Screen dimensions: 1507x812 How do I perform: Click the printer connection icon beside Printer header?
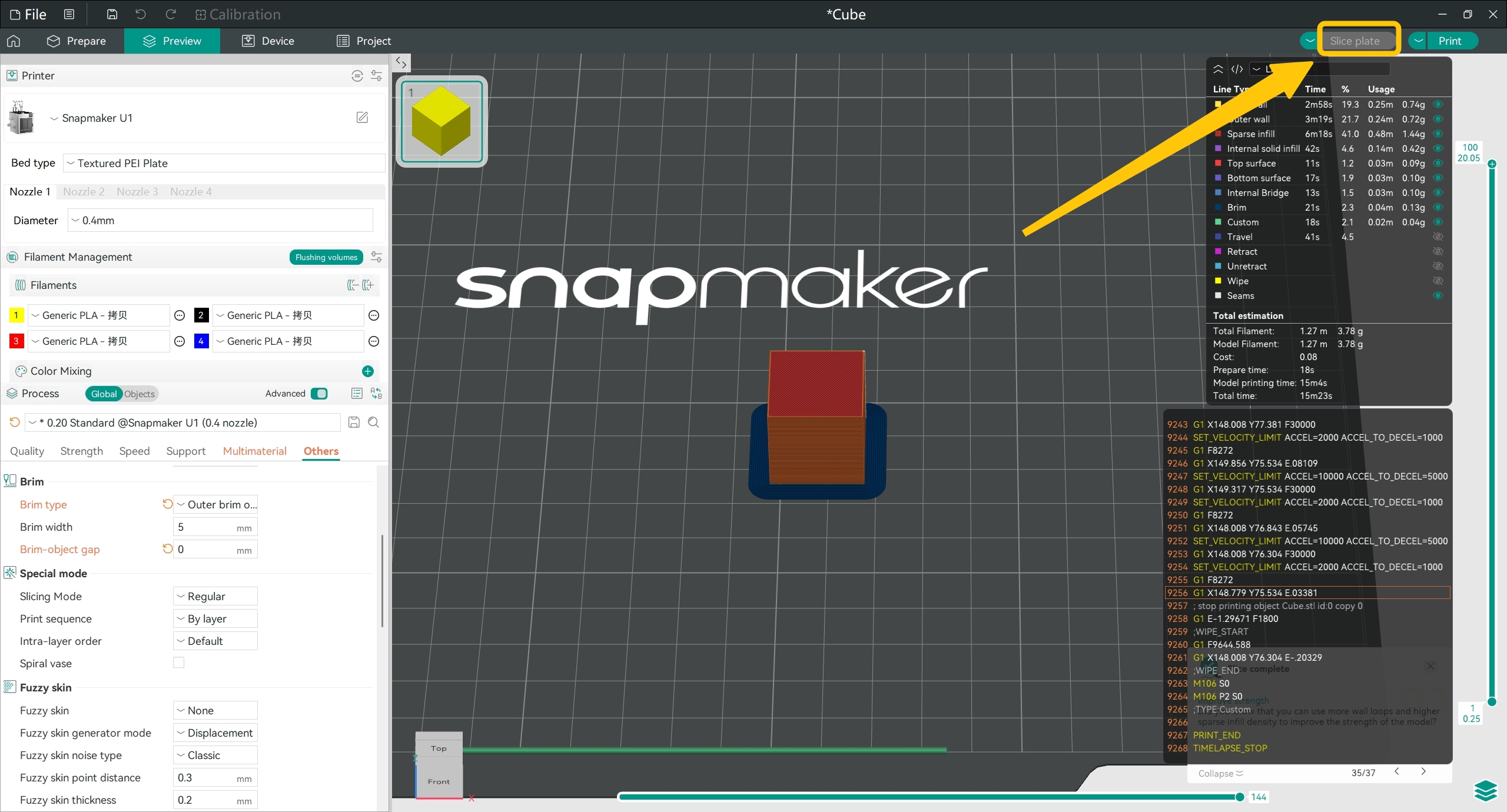357,75
